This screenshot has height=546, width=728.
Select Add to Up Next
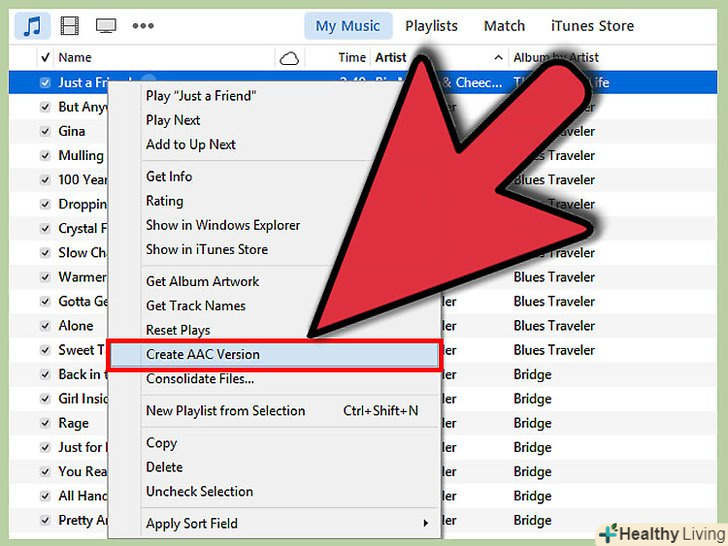[191, 144]
